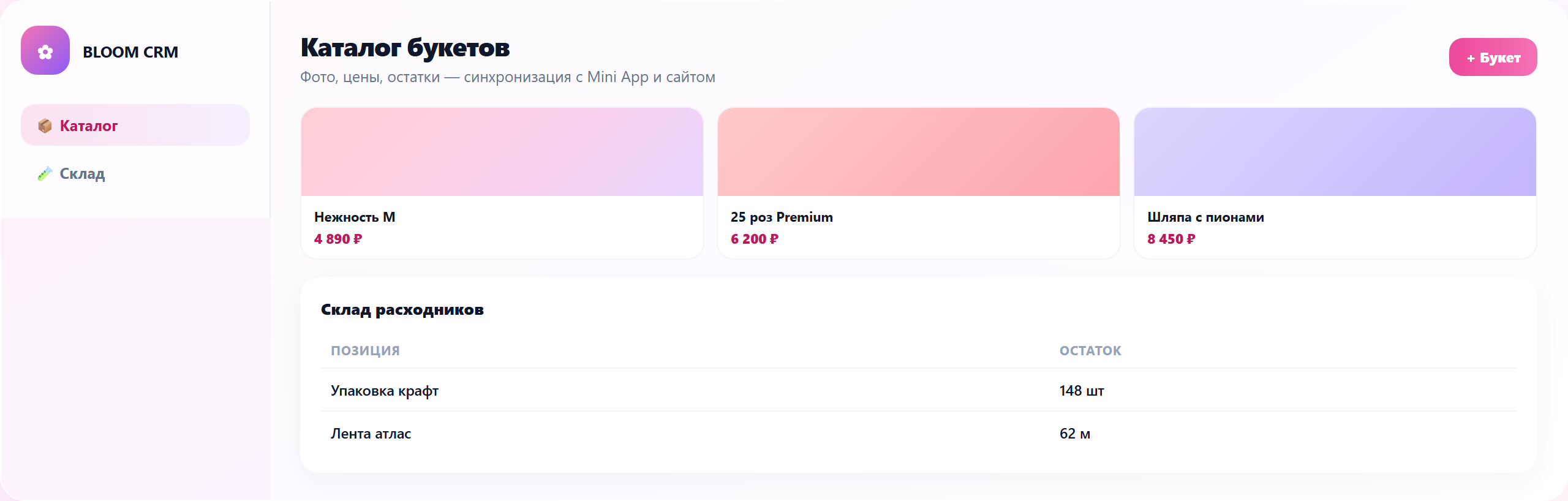Select the Лента атлас table row
This screenshot has height=501, width=1568.
point(919,433)
